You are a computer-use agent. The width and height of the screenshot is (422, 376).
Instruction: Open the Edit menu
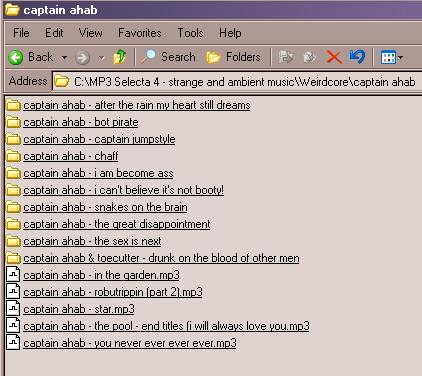click(54, 33)
